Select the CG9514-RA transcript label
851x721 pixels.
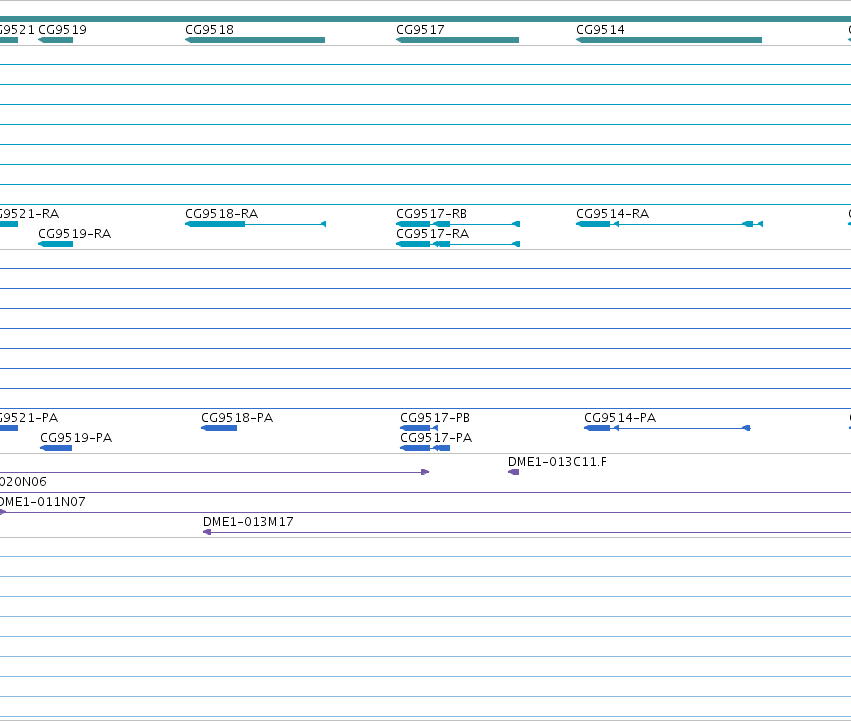click(x=612, y=214)
